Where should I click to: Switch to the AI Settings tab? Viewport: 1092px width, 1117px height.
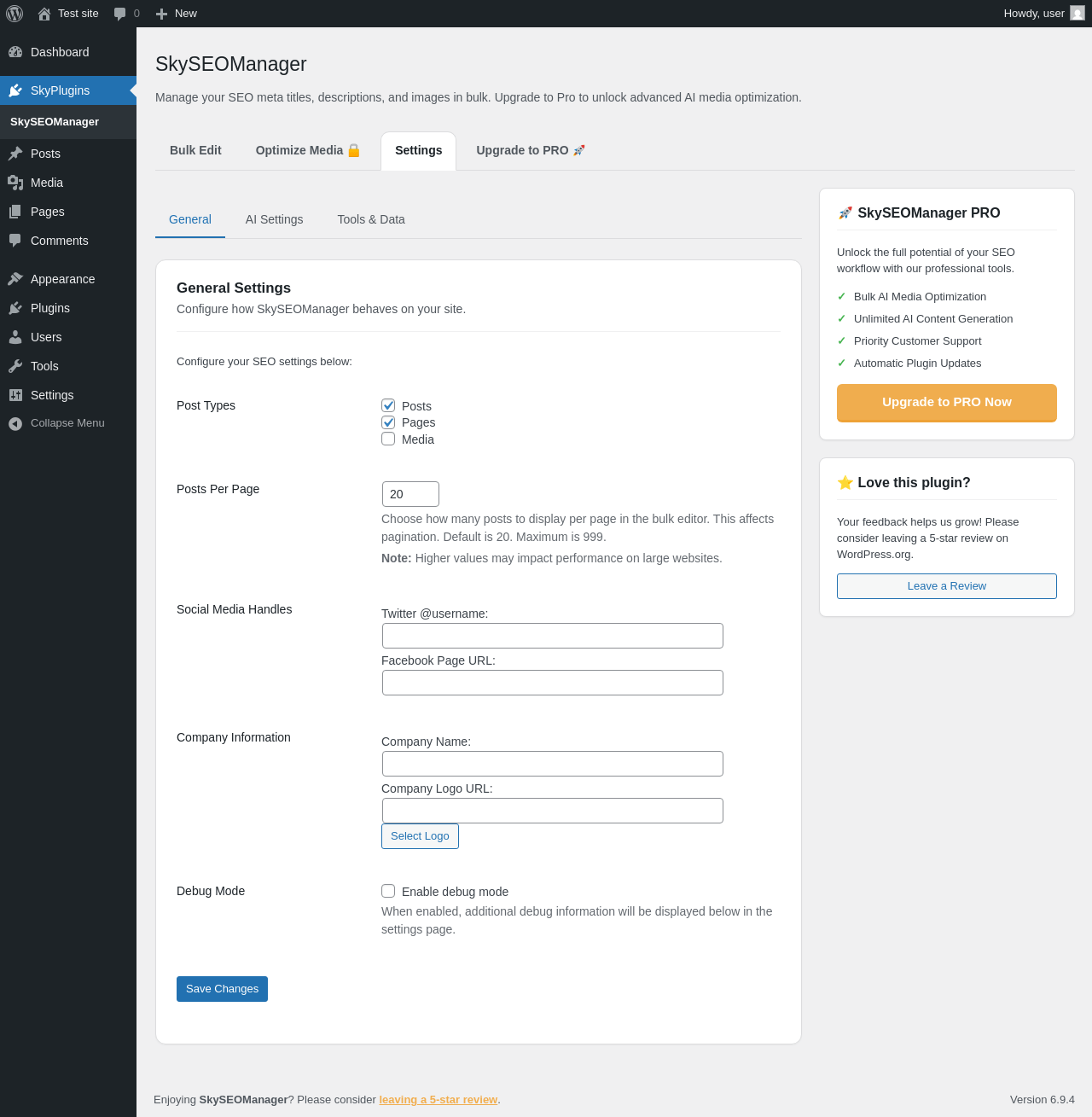point(274,219)
